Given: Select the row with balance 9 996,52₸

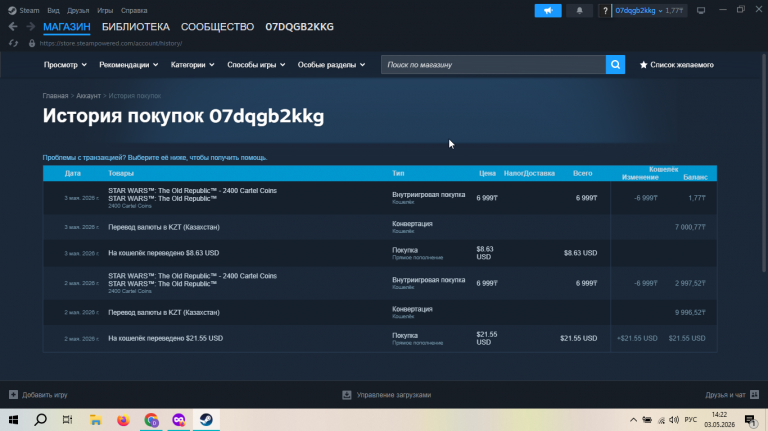Looking at the screenshot, I should coord(380,312).
